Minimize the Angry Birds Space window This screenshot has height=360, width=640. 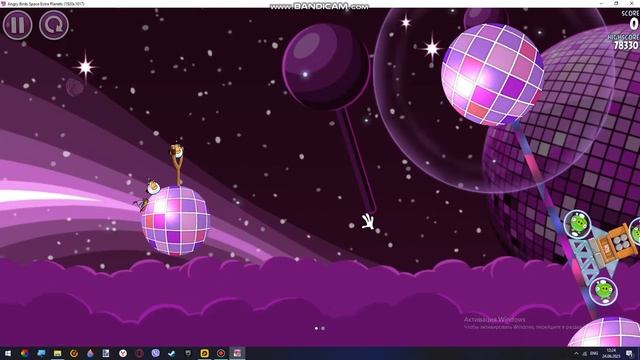point(602,3)
